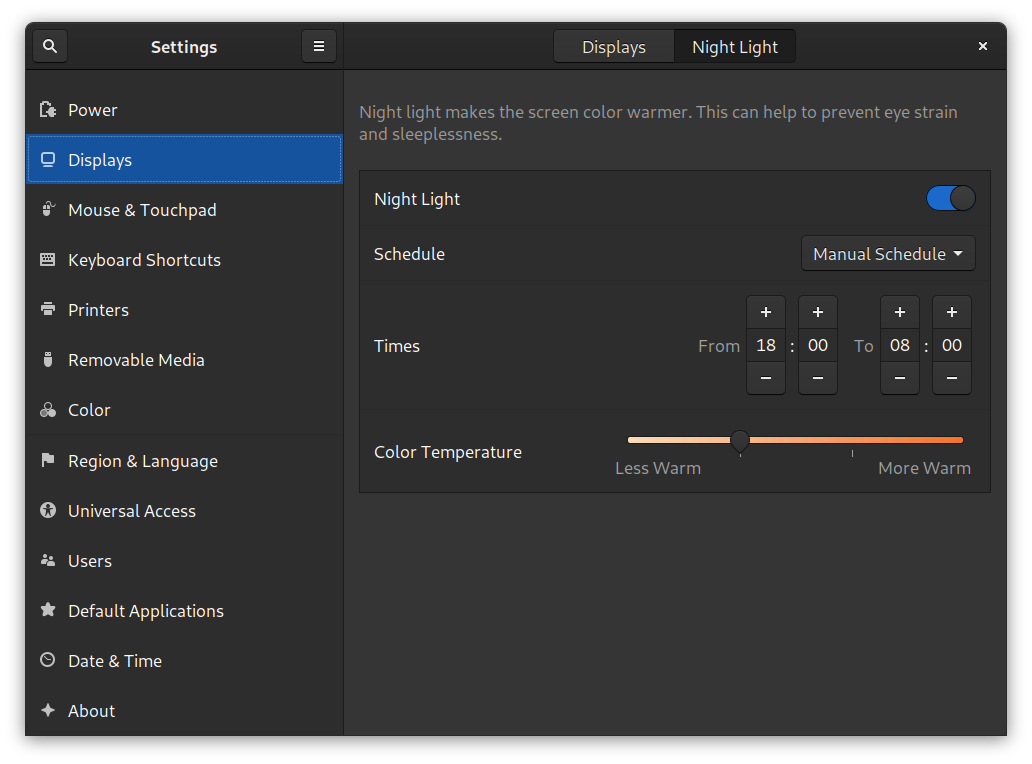The image size is (1032, 764).
Task: Go to the Users panel
Action: 90,561
